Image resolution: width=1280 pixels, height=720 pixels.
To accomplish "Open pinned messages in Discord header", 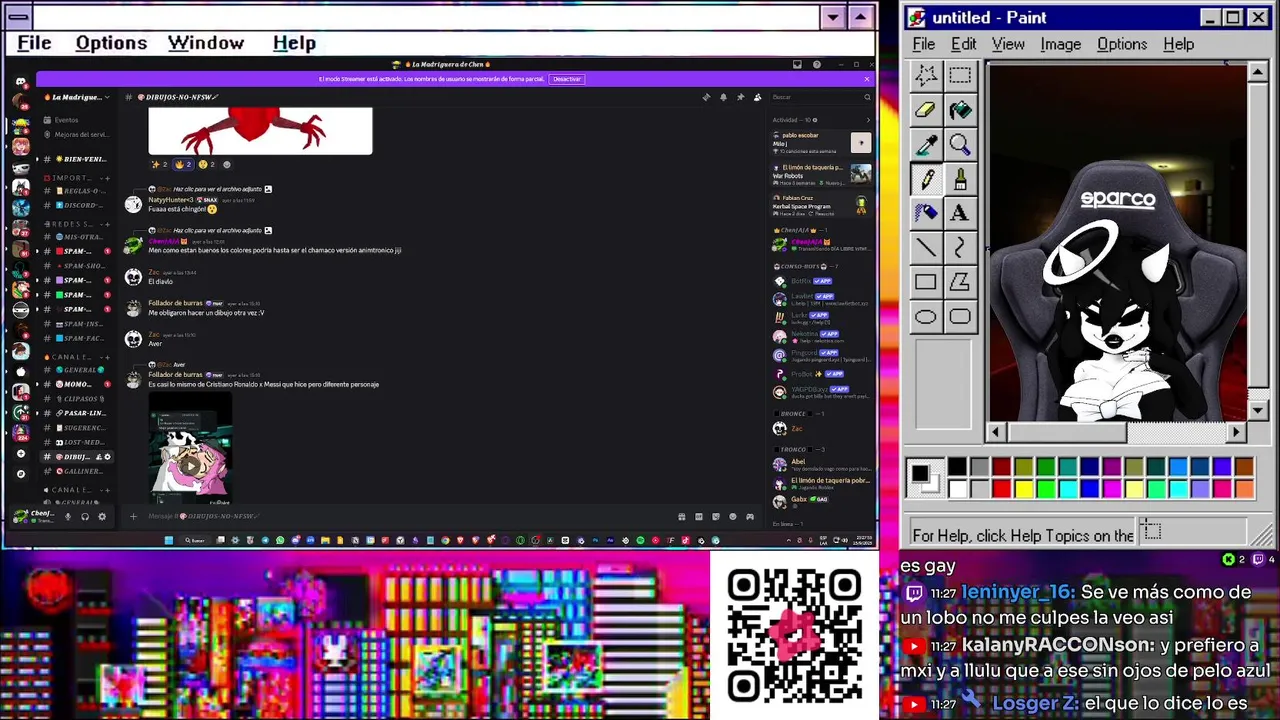I will click(740, 97).
